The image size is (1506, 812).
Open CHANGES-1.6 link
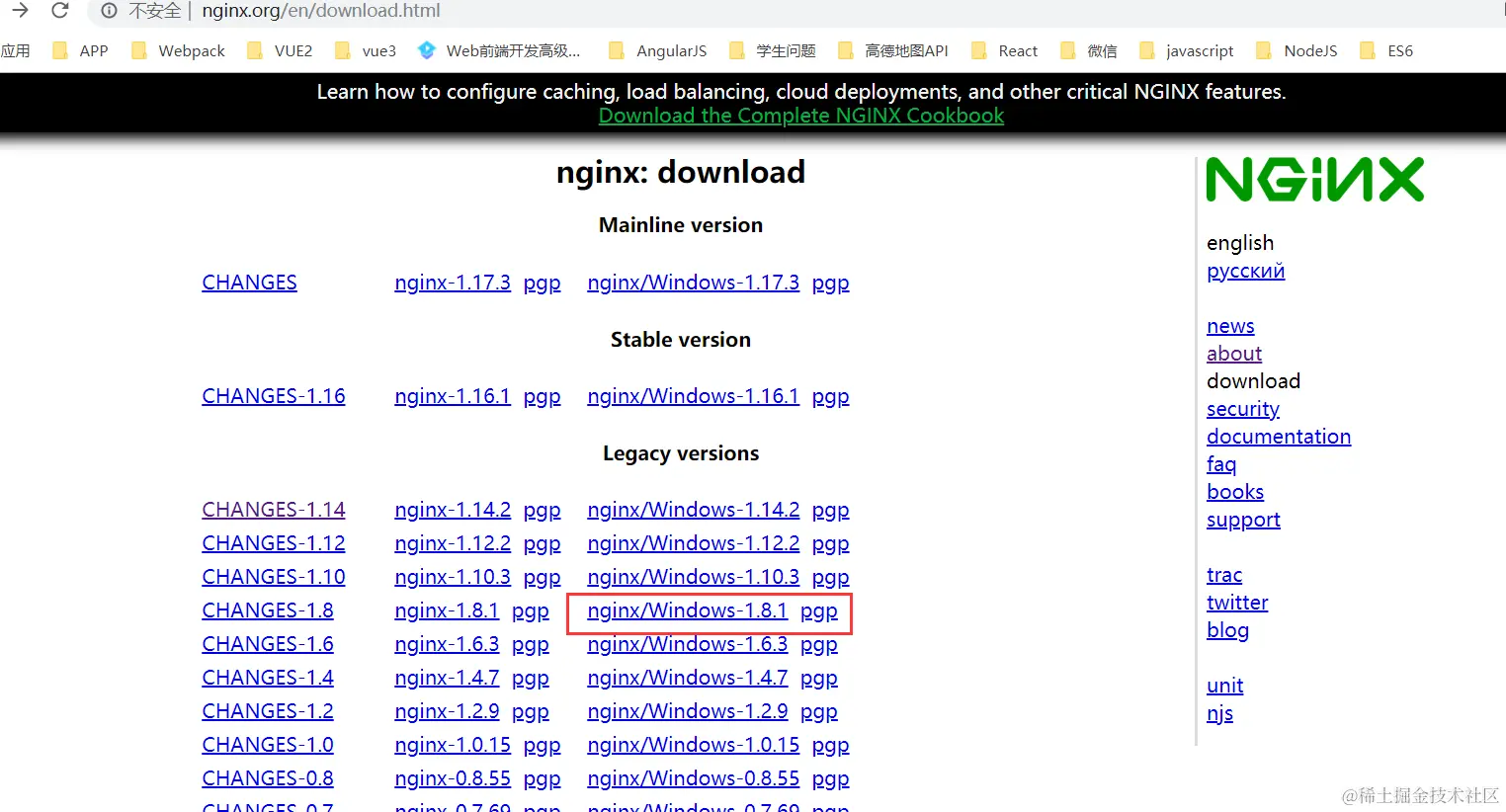tap(268, 644)
